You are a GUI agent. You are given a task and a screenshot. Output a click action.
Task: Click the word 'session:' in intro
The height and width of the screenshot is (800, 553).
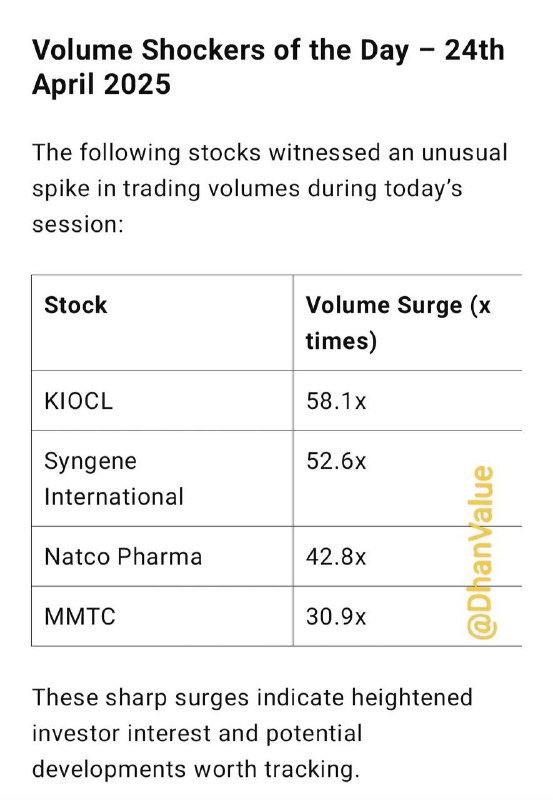pos(78,224)
